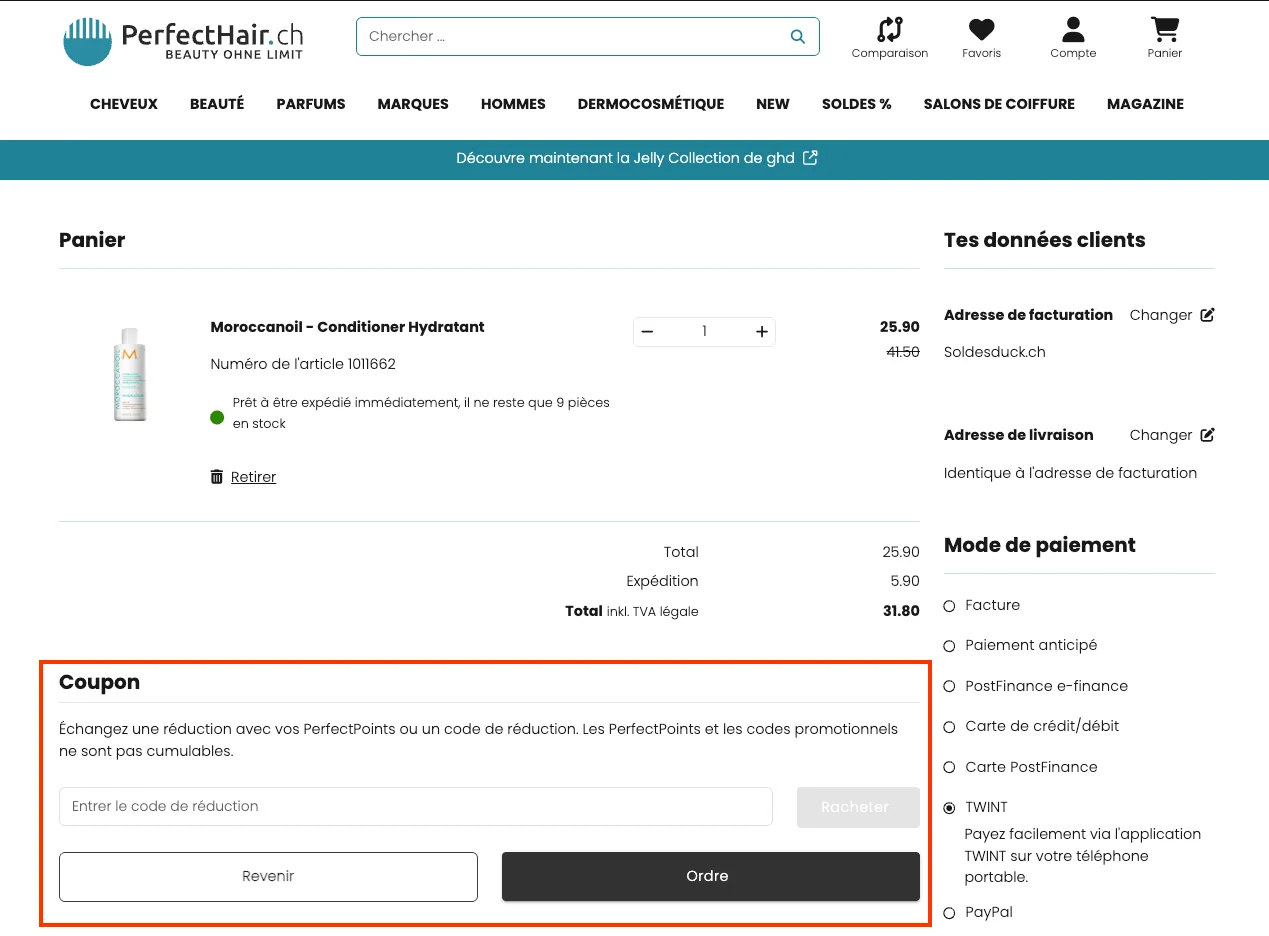Image resolution: width=1269 pixels, height=936 pixels.
Task: Click the Retirer link to remove item
Action: 253,477
